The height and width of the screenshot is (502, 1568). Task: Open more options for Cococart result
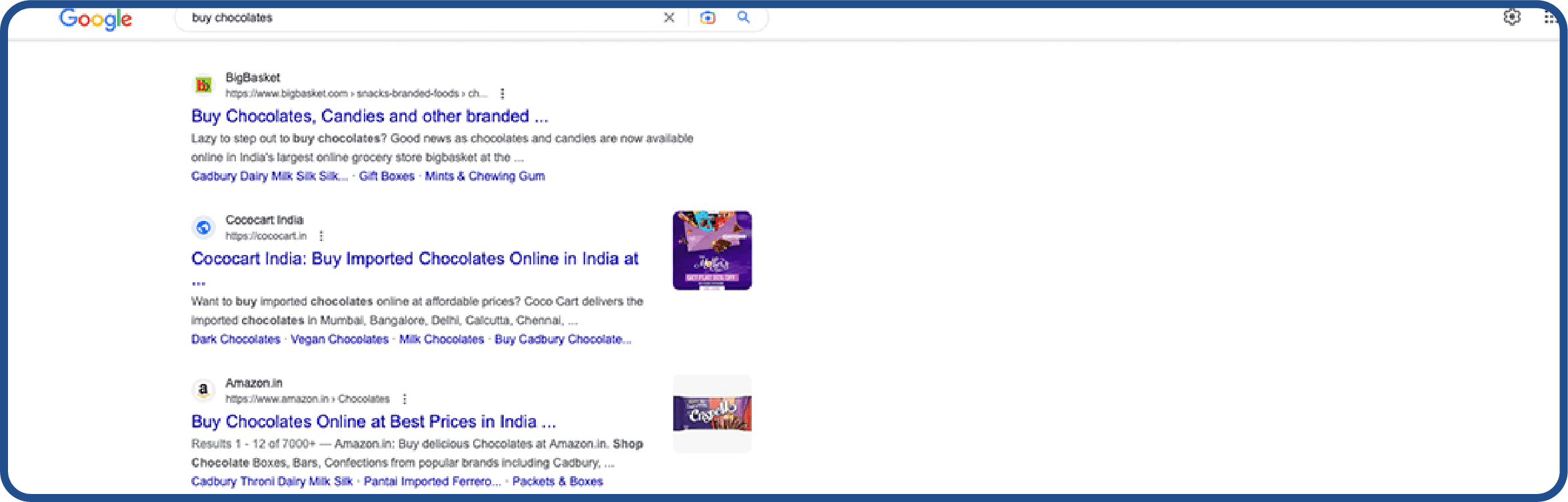(x=321, y=236)
